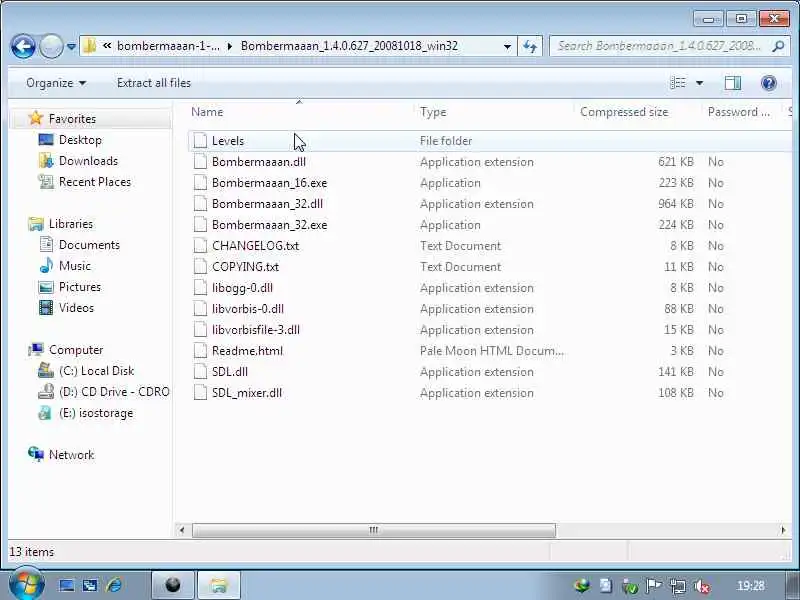The height and width of the screenshot is (600, 800).
Task: Click the Windows Explorer taskbar button
Action: 218,585
